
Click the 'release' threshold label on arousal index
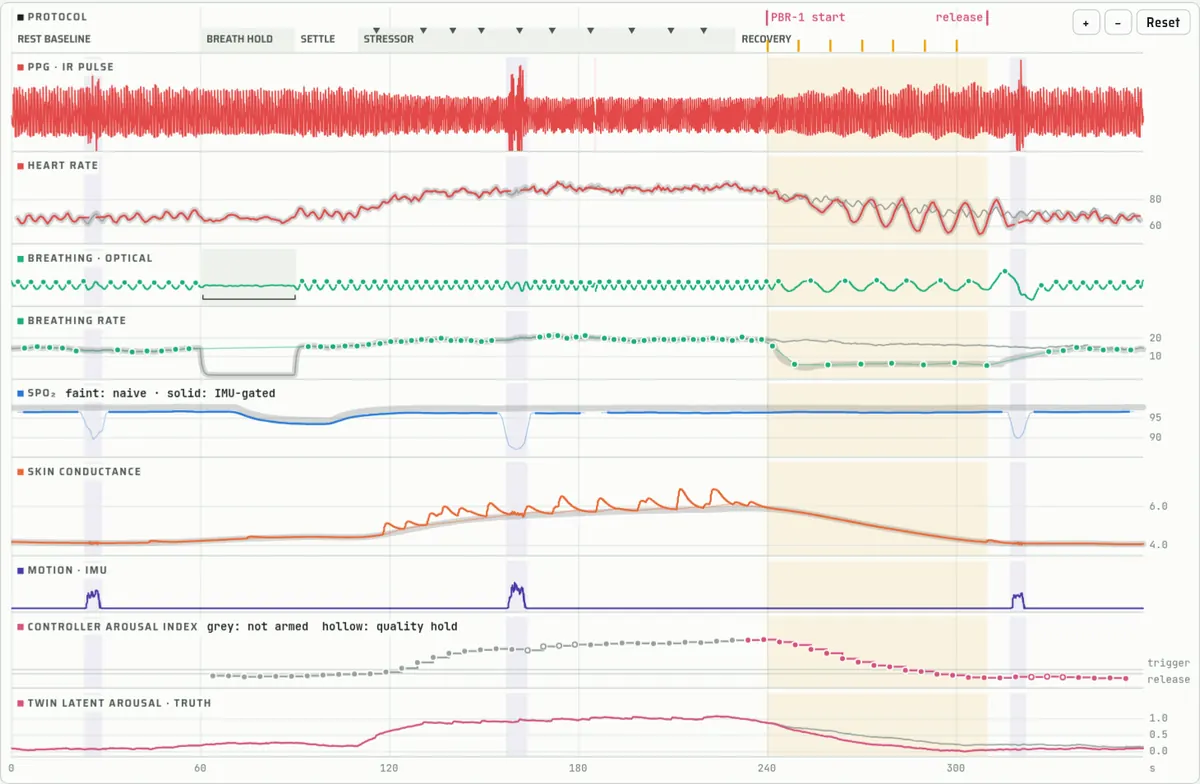[1168, 680]
